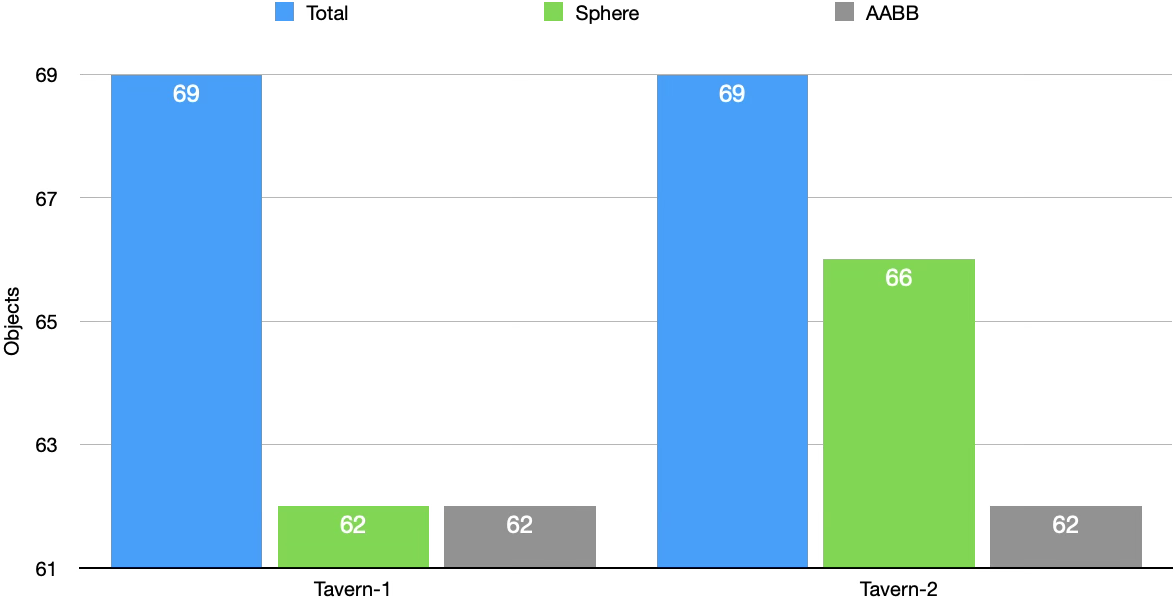Click the 65 value on the y-axis
The image size is (1174, 600).
tap(47, 322)
